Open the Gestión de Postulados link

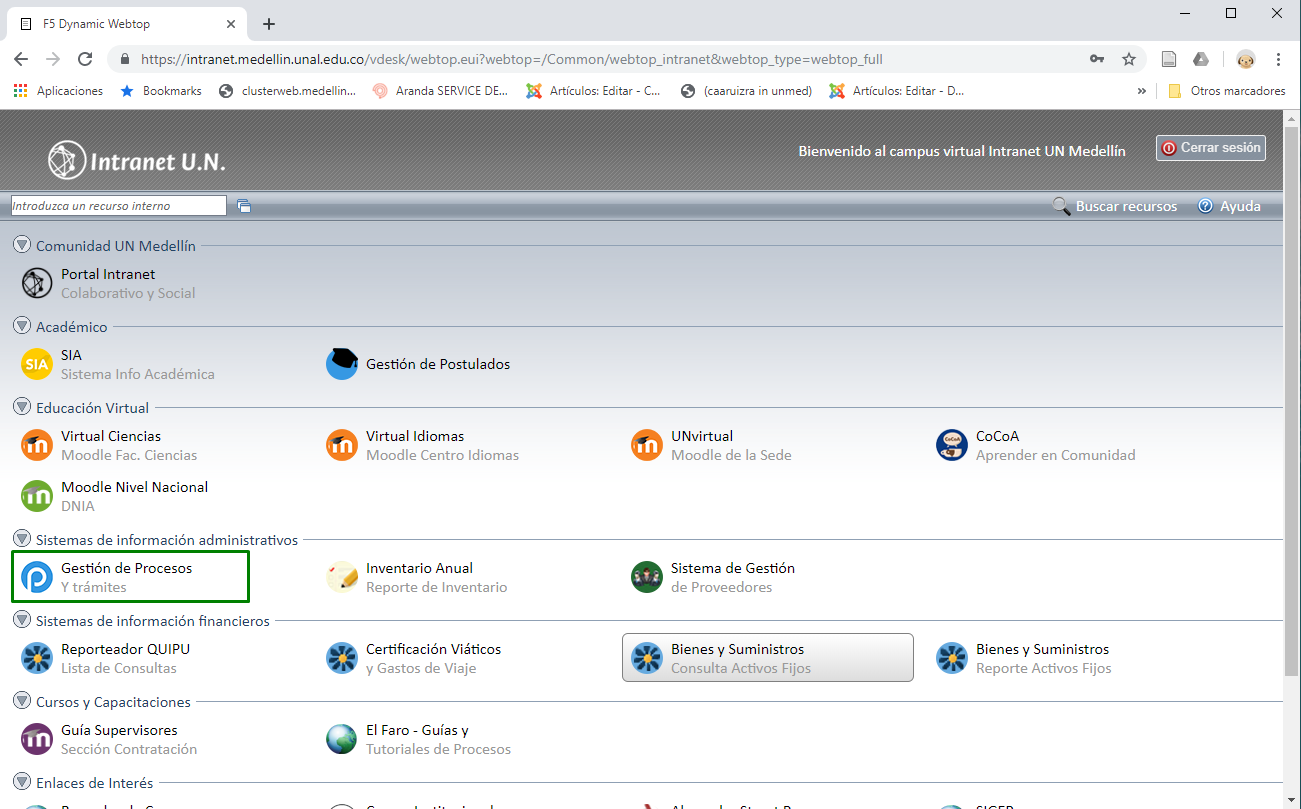point(438,364)
